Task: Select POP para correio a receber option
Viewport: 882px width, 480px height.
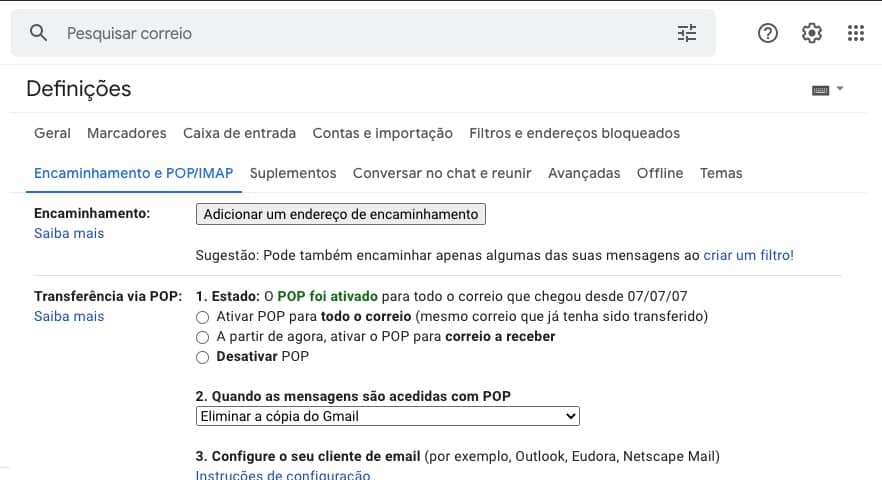Action: (203, 336)
